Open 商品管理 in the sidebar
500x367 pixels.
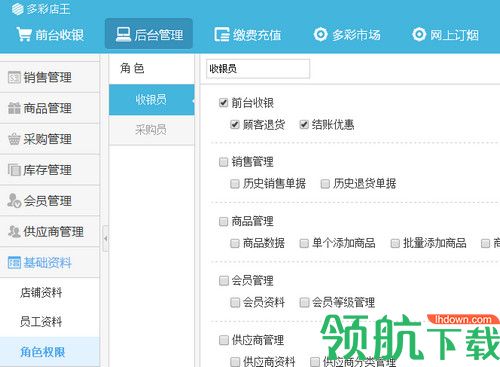coord(50,108)
